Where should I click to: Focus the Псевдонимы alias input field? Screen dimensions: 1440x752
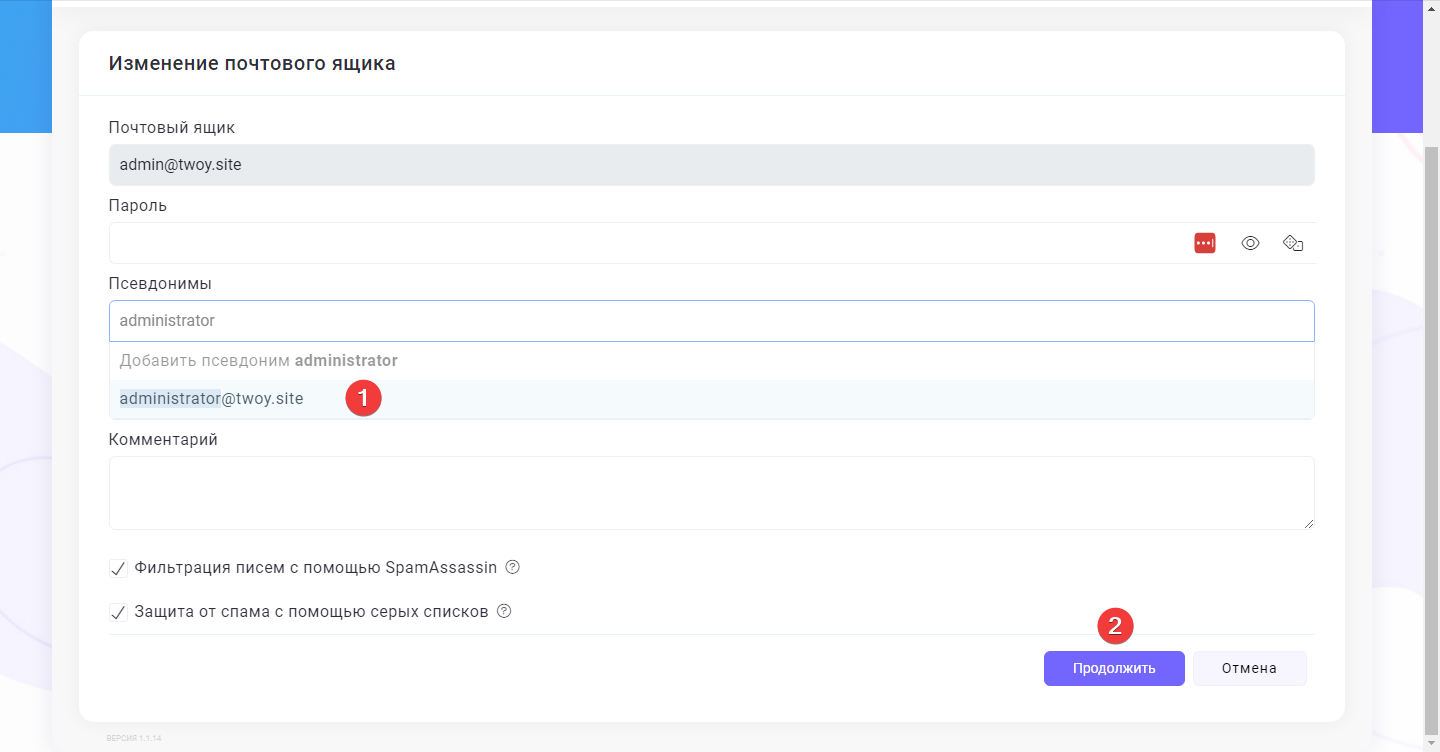(712, 321)
